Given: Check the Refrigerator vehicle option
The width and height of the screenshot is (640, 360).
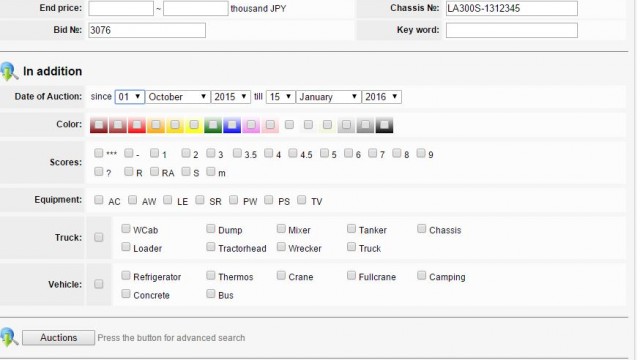Looking at the screenshot, I should pyautogui.click(x=126, y=276).
